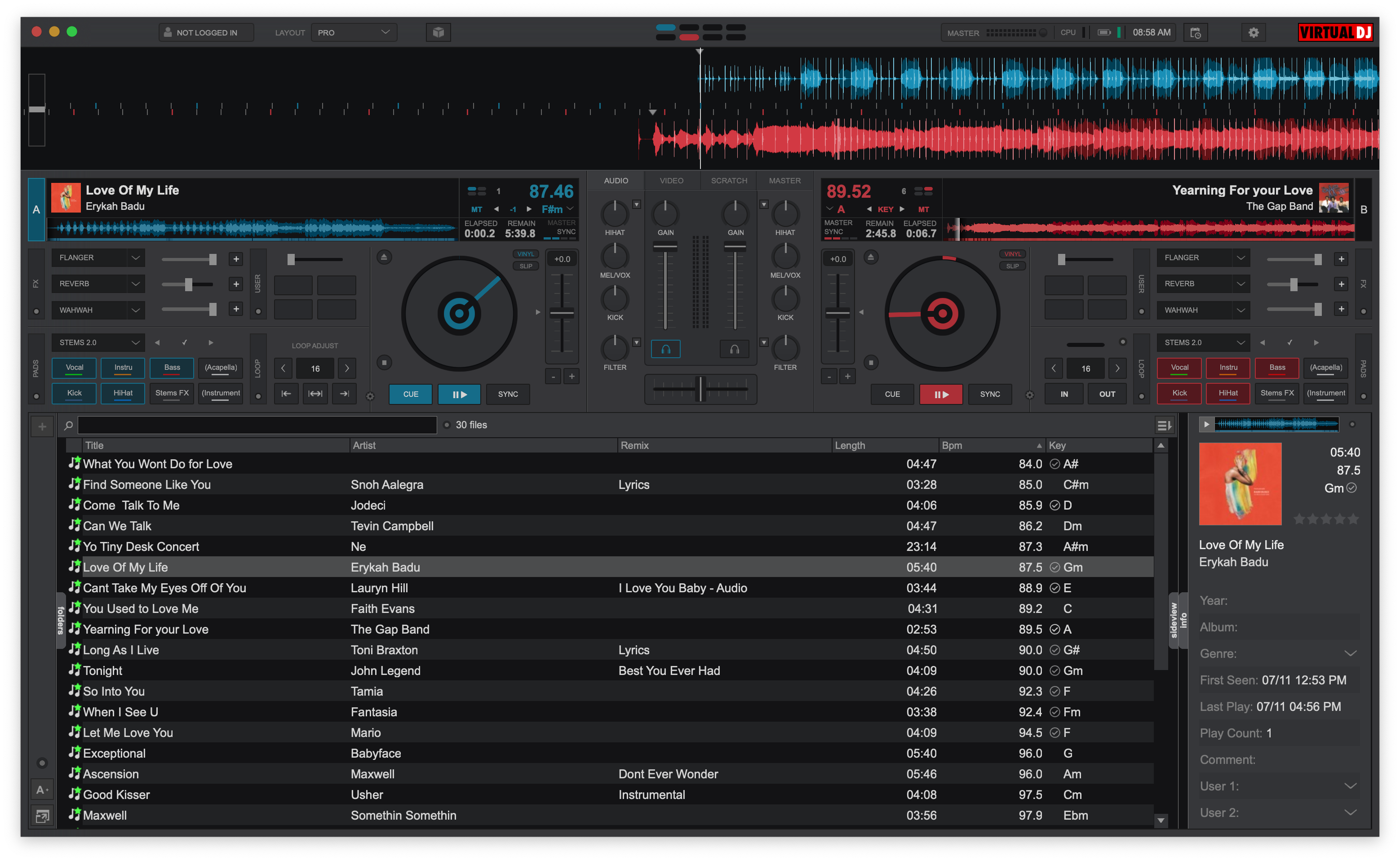Open deck A REVERB effect dropdown
The width and height of the screenshot is (1400, 861).
point(98,284)
